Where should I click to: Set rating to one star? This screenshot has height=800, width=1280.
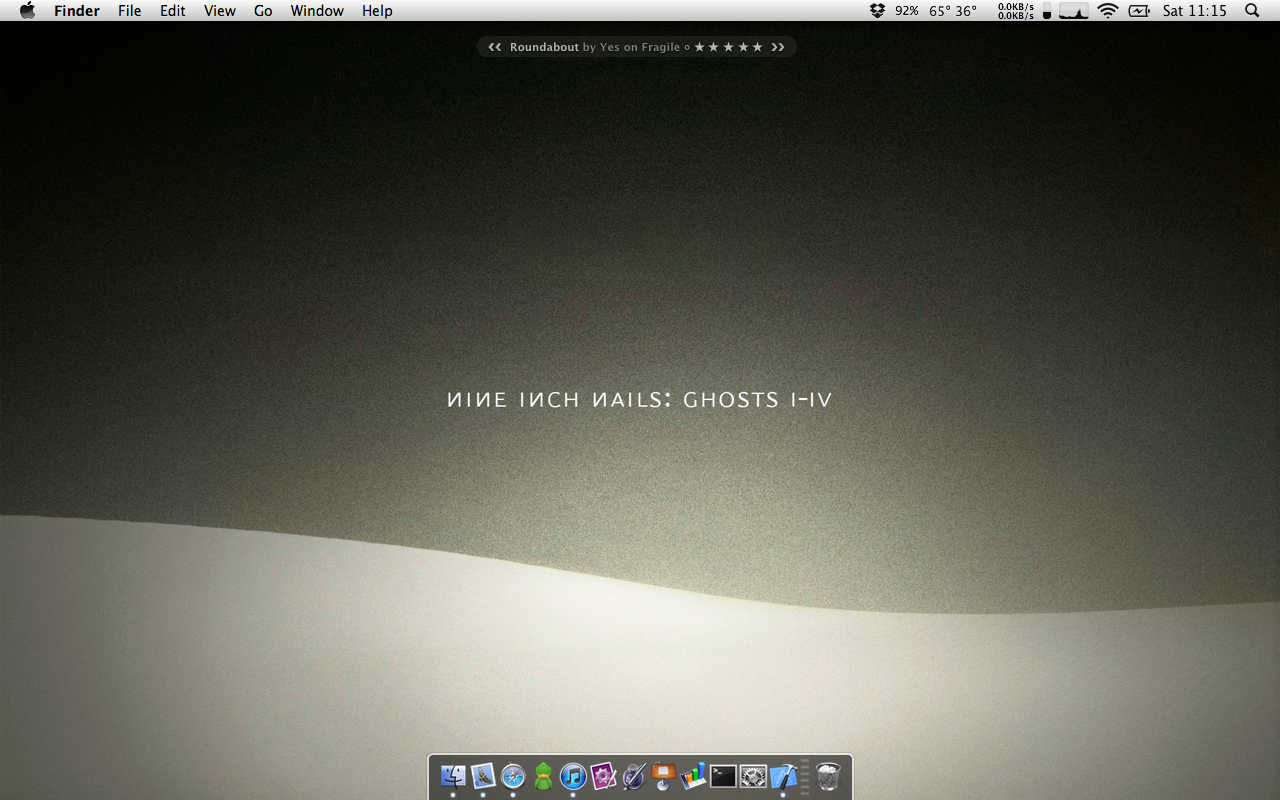700,47
